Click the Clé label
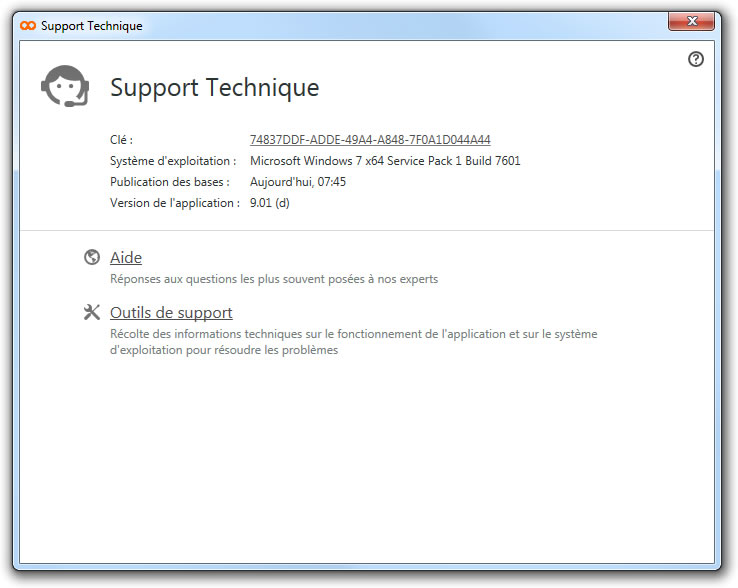Image resolution: width=738 pixels, height=588 pixels. 121,140
